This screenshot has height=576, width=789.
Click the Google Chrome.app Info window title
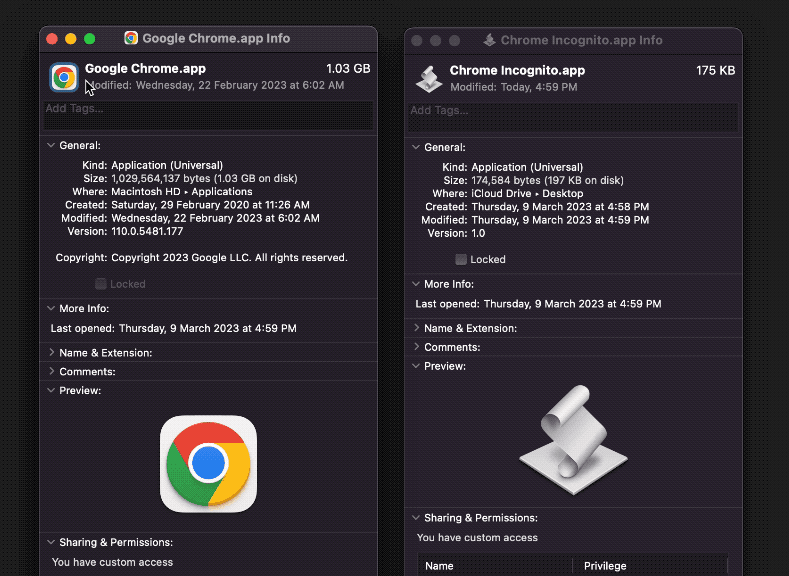tap(216, 38)
